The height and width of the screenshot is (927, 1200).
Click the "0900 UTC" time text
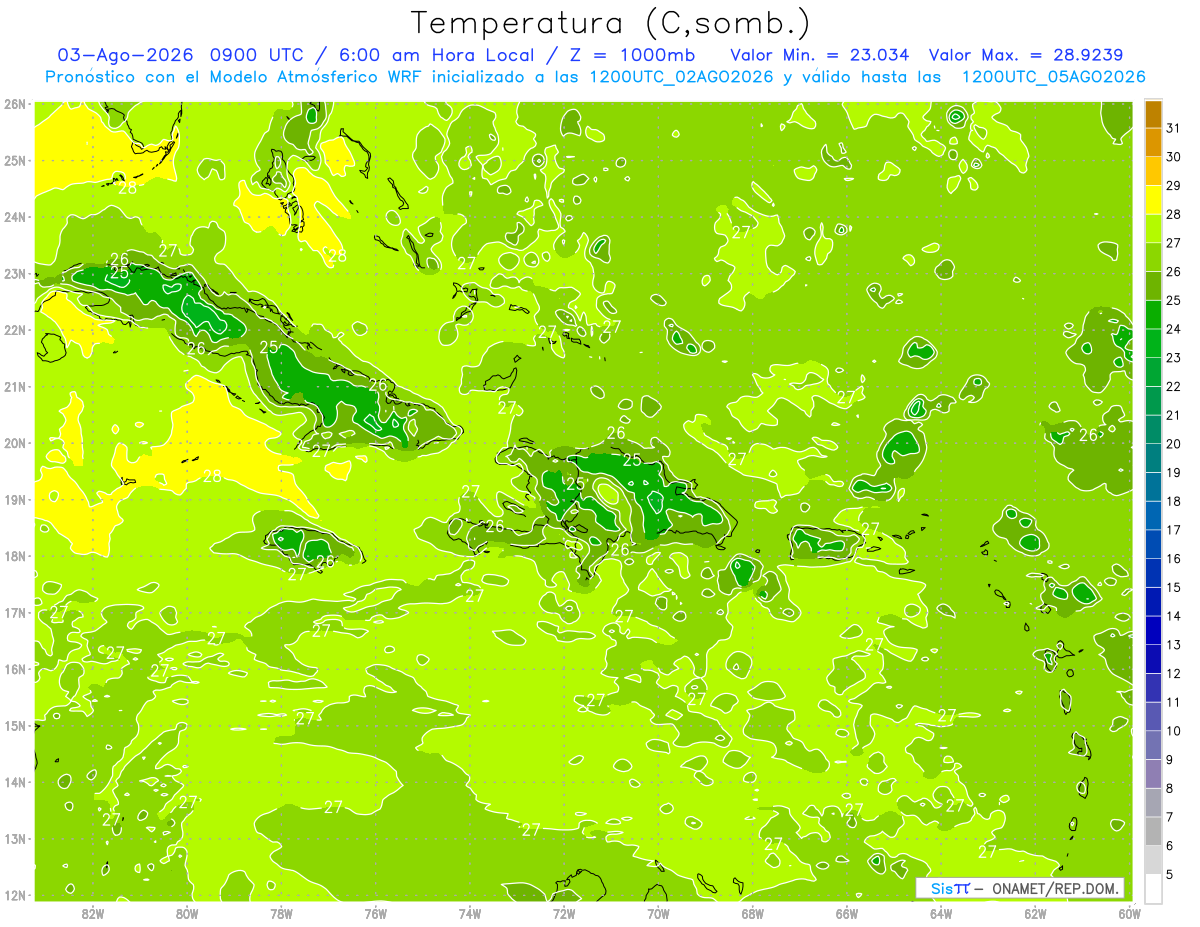coord(261,54)
